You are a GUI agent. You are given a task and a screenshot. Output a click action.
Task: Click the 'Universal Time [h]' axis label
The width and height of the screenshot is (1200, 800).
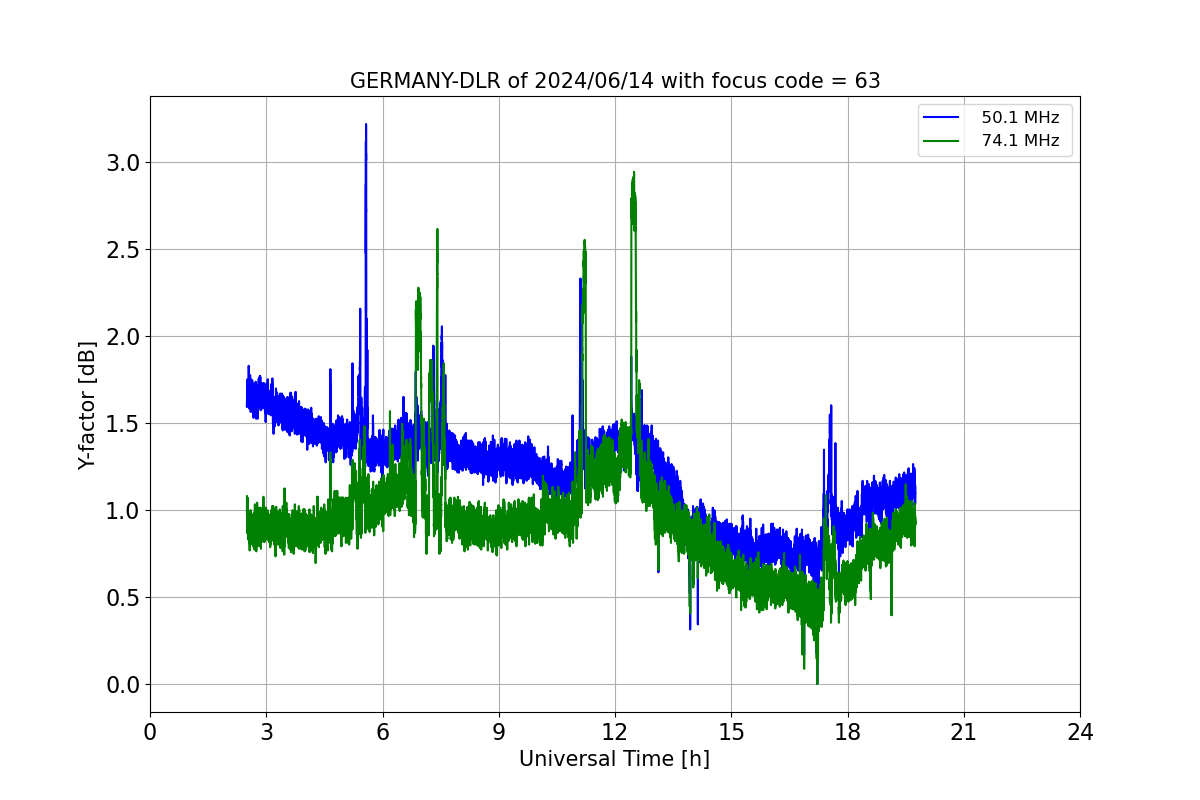pos(614,759)
